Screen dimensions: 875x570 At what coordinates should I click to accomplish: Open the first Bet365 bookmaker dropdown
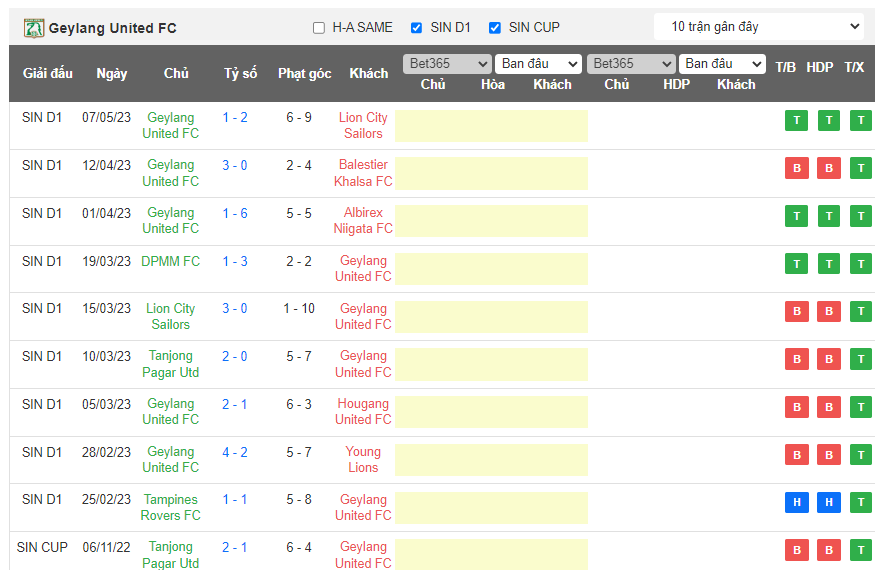point(447,64)
